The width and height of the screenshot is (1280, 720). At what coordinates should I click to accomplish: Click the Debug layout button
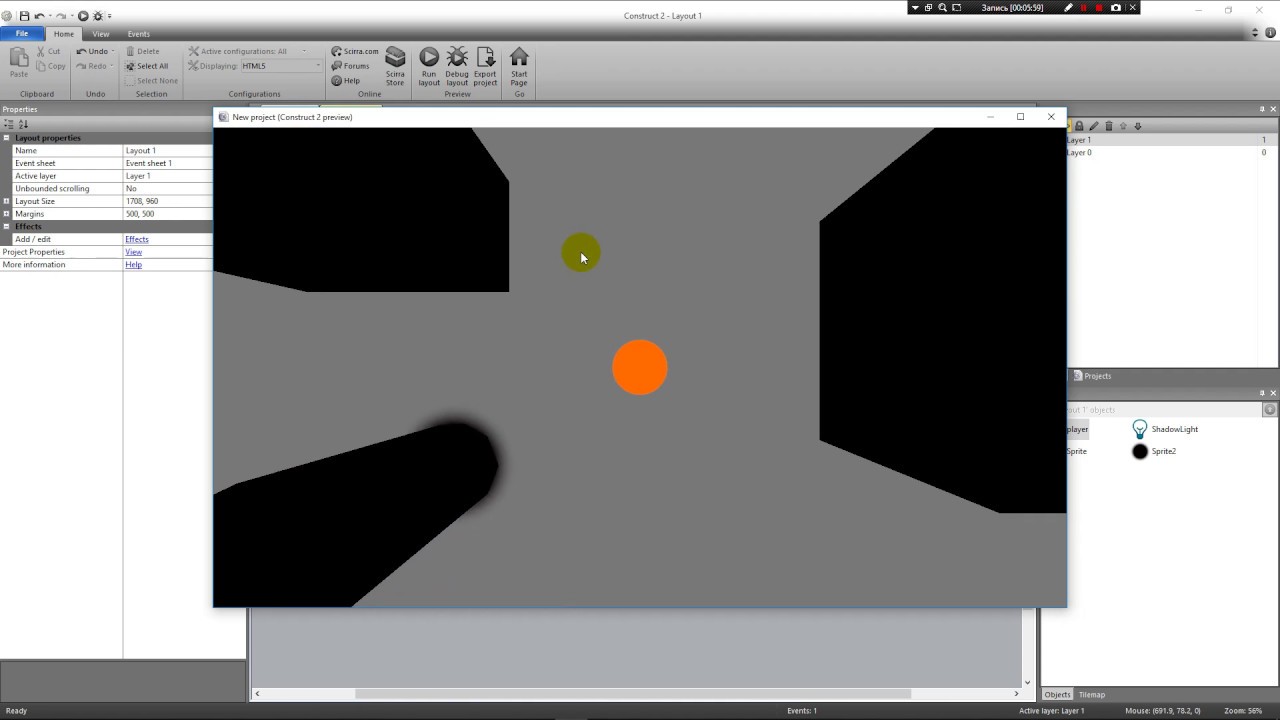click(x=457, y=66)
